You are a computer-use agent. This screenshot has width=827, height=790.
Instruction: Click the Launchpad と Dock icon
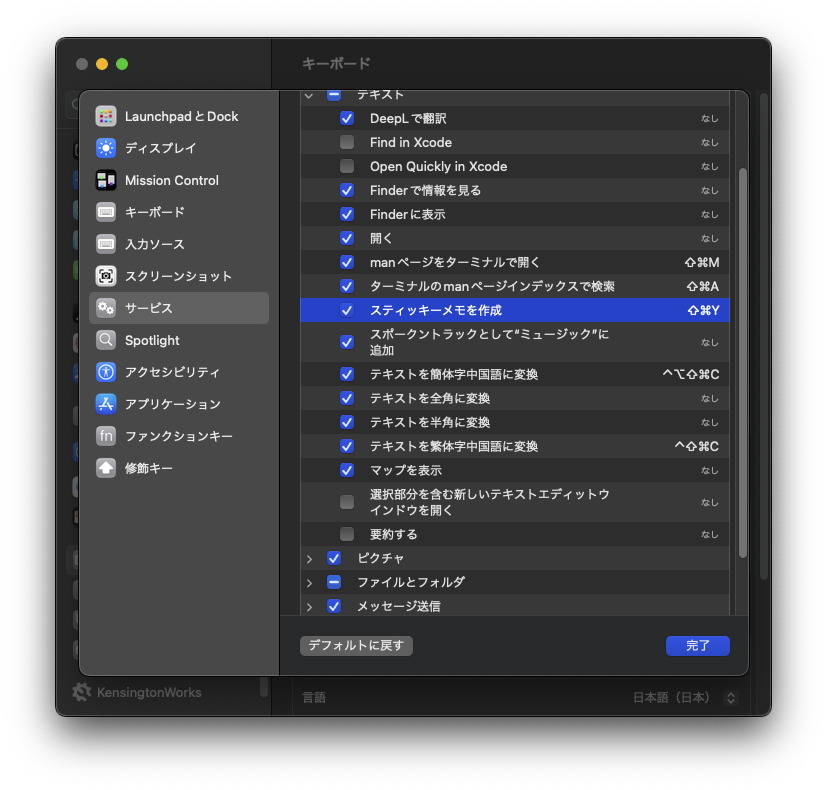click(106, 117)
